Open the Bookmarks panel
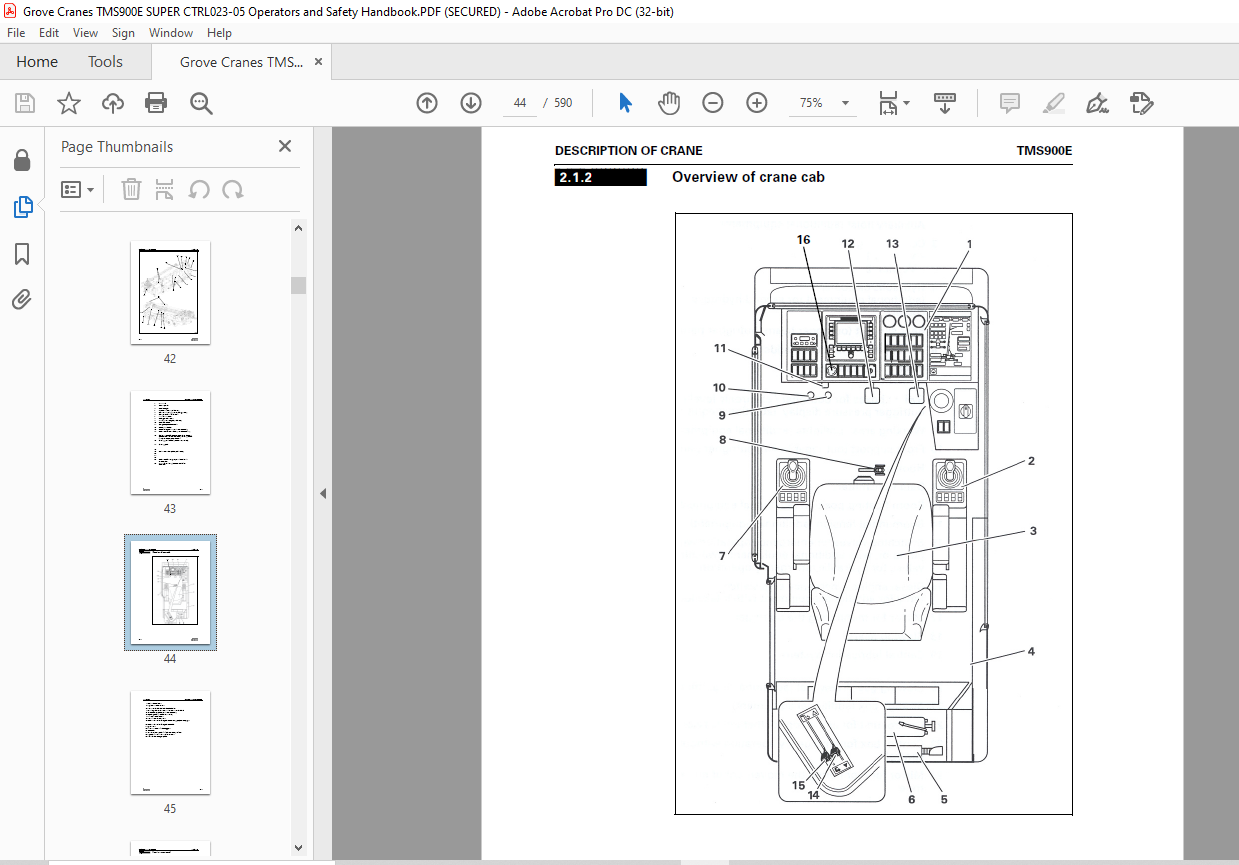The width and height of the screenshot is (1239, 865). click(x=22, y=254)
